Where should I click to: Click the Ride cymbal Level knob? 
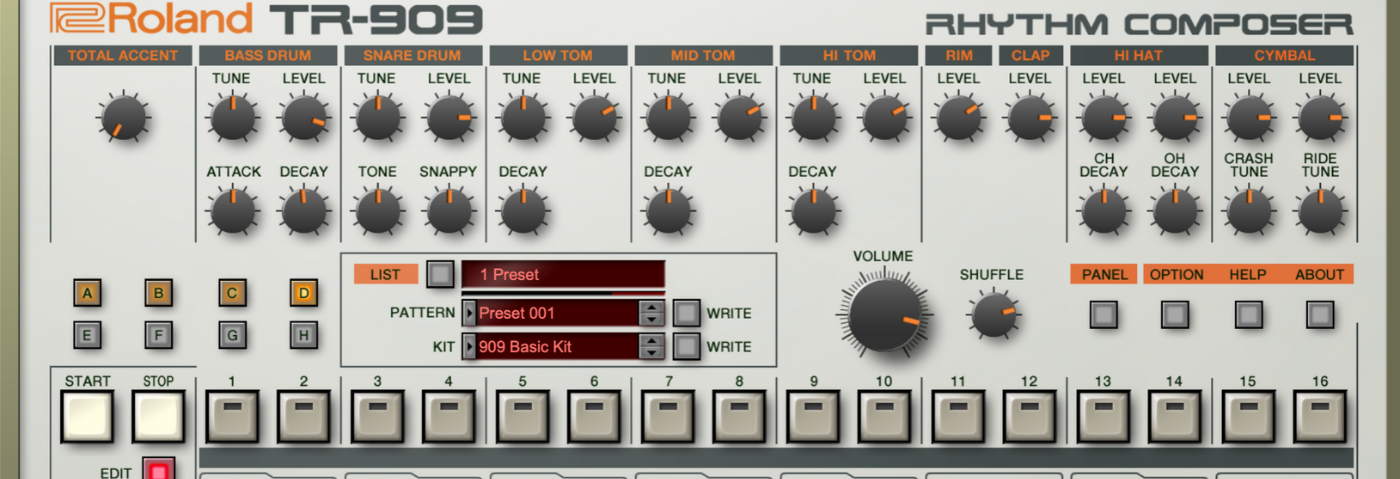coord(1320,118)
